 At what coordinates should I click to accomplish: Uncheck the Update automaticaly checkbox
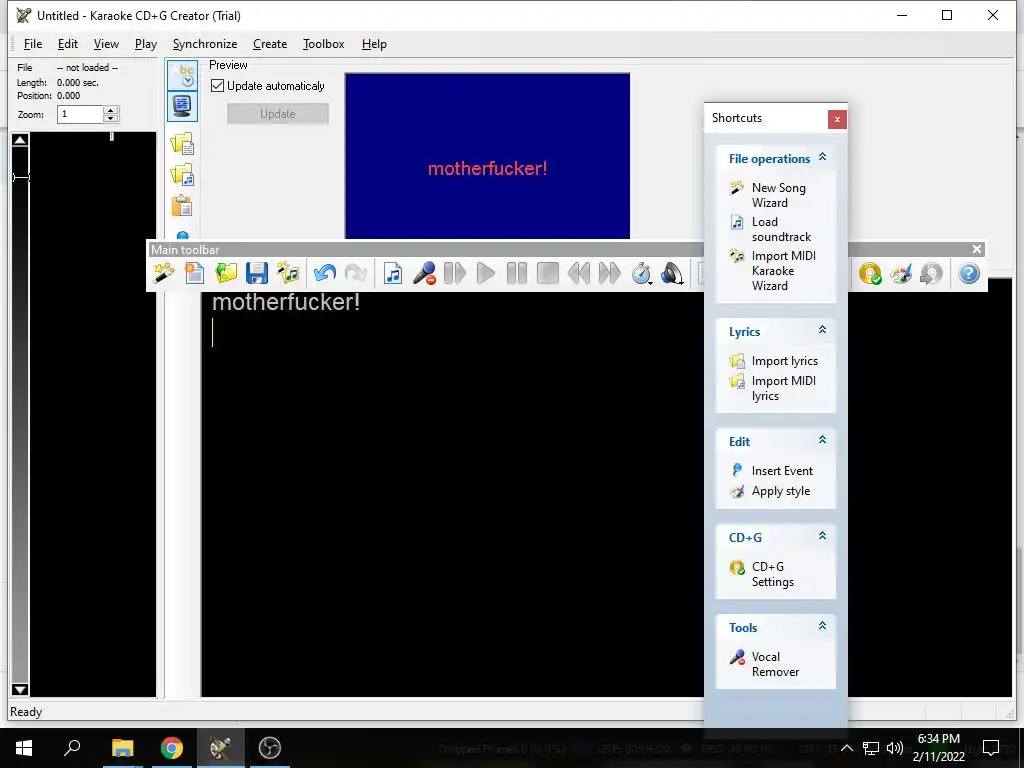tap(217, 86)
